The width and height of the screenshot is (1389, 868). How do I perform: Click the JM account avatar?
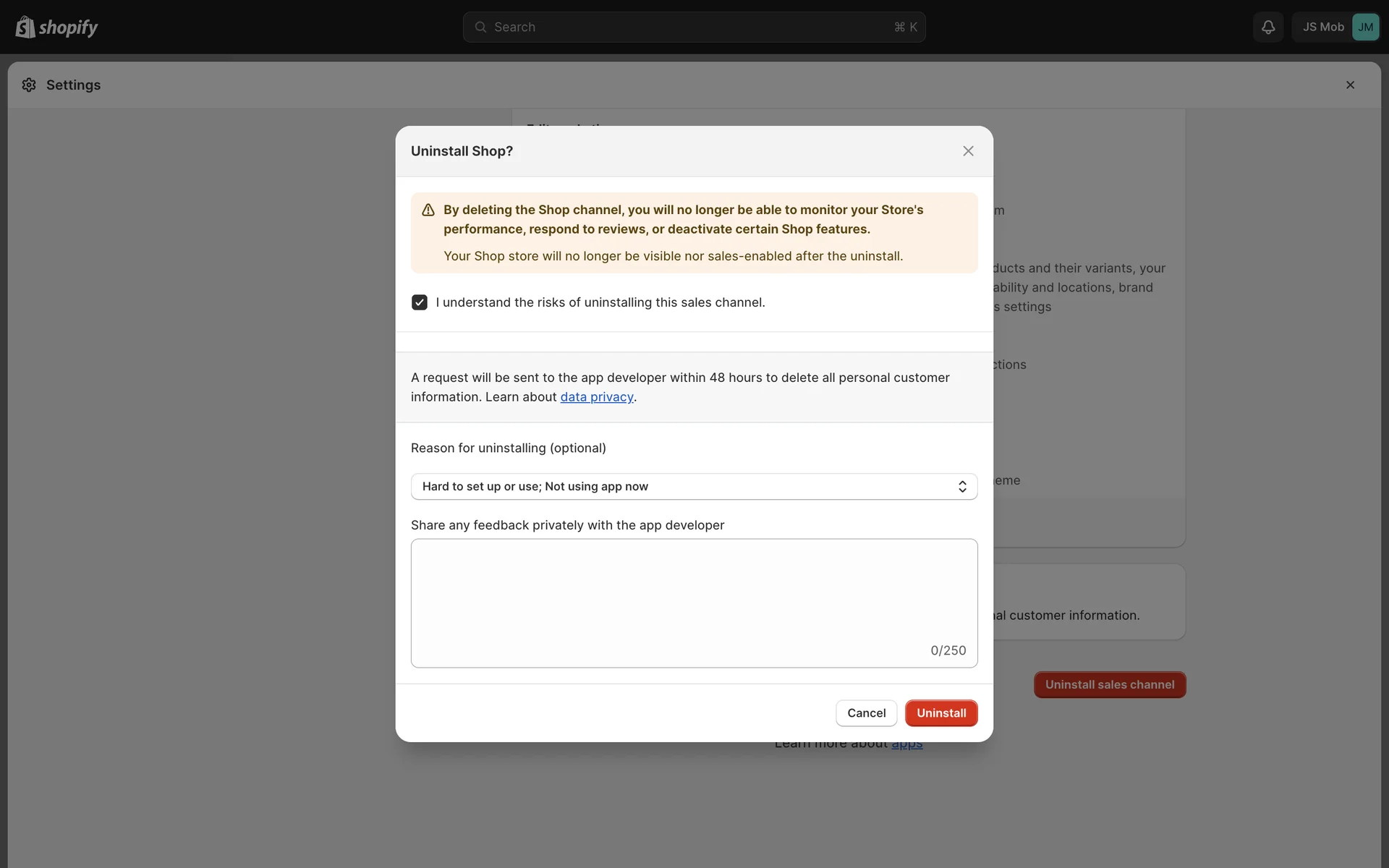(1365, 27)
